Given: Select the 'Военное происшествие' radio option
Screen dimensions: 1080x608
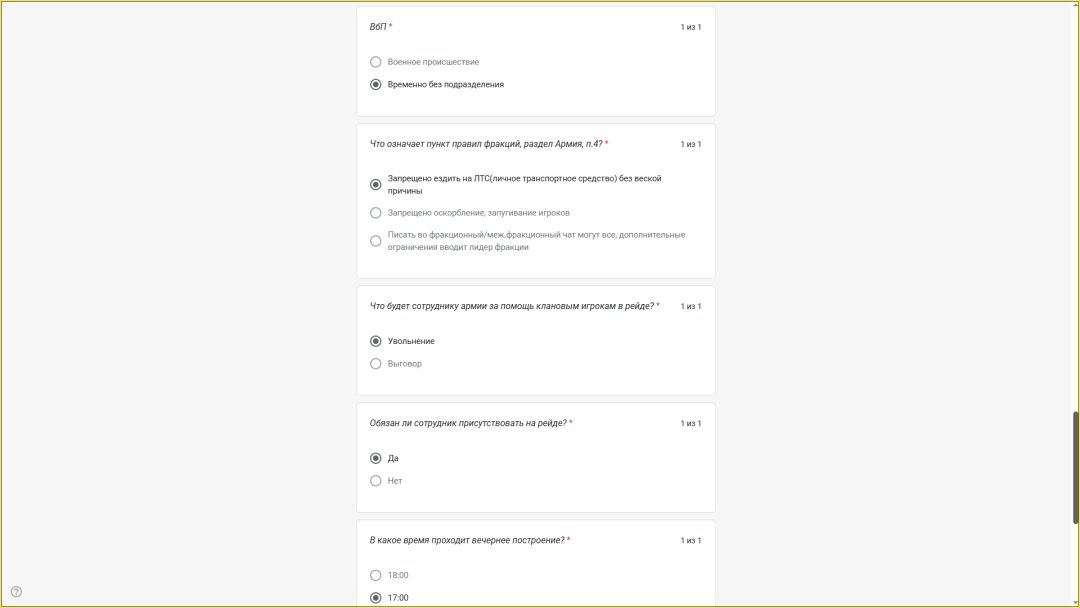Looking at the screenshot, I should [x=376, y=62].
